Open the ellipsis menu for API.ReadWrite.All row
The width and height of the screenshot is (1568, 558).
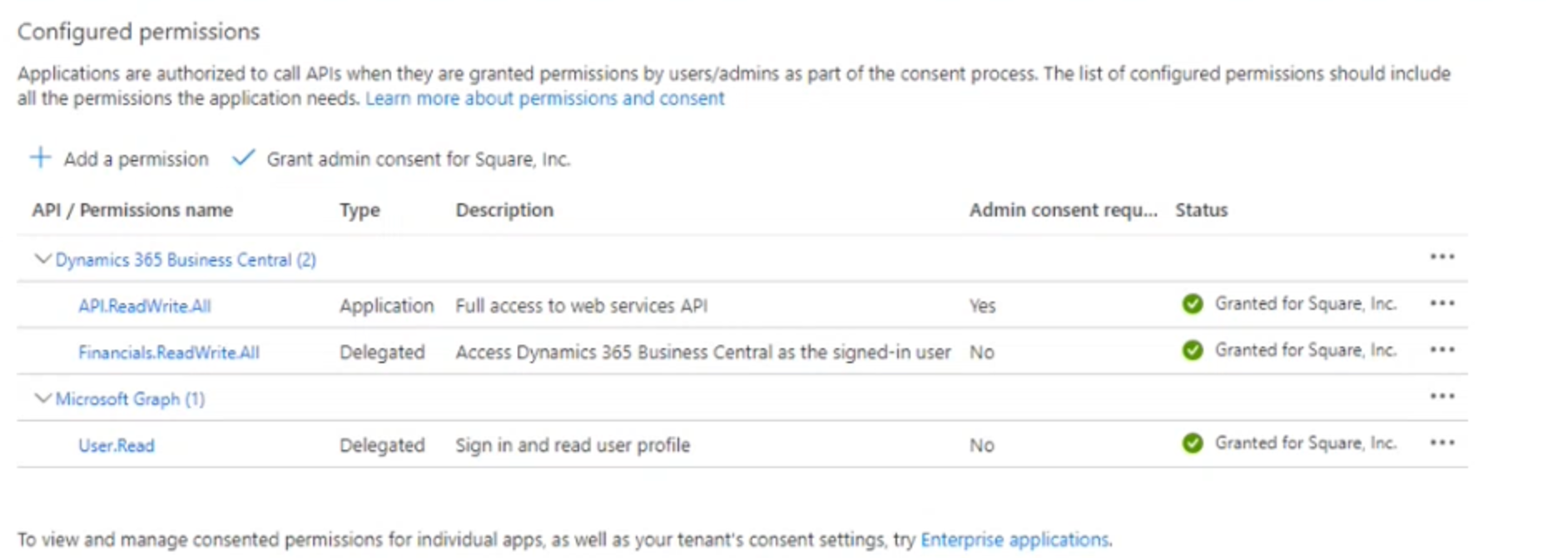point(1441,303)
